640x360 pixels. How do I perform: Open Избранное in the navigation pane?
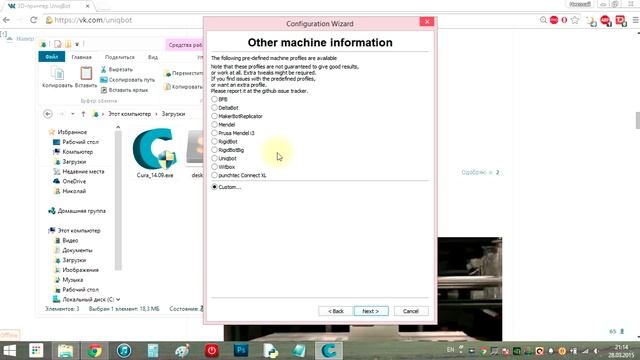68,132
